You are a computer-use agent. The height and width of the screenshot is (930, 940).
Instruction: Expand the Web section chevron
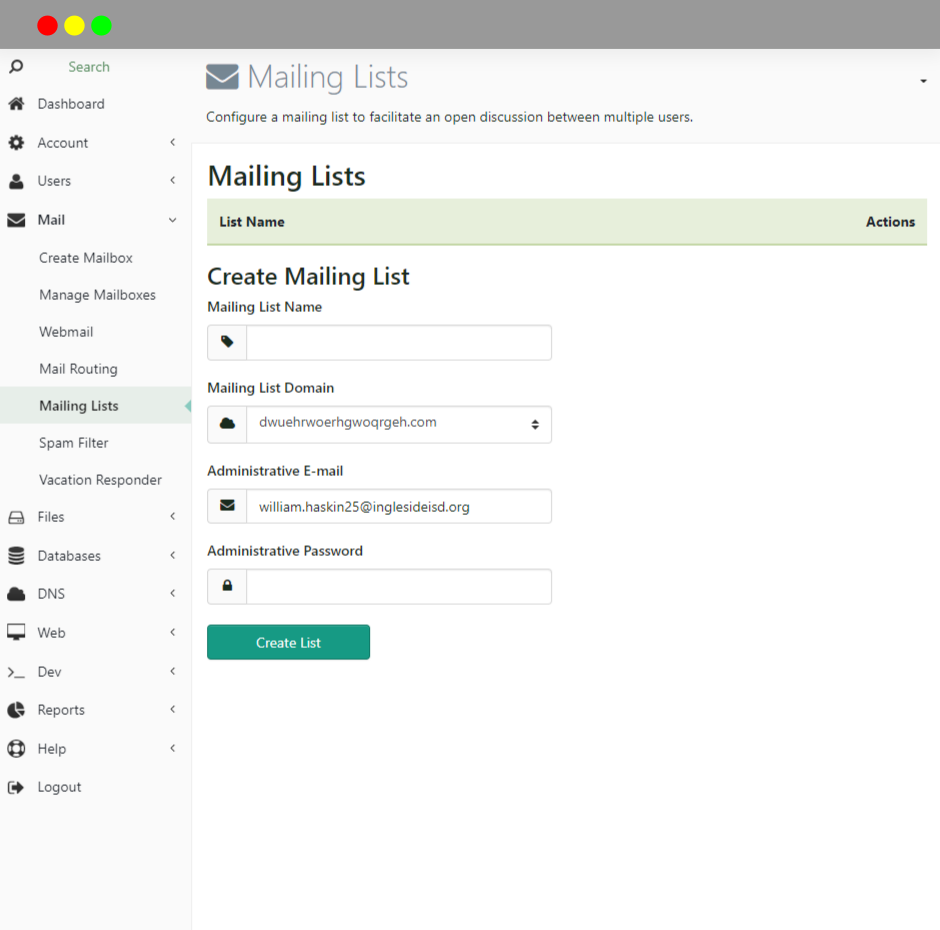click(x=173, y=632)
